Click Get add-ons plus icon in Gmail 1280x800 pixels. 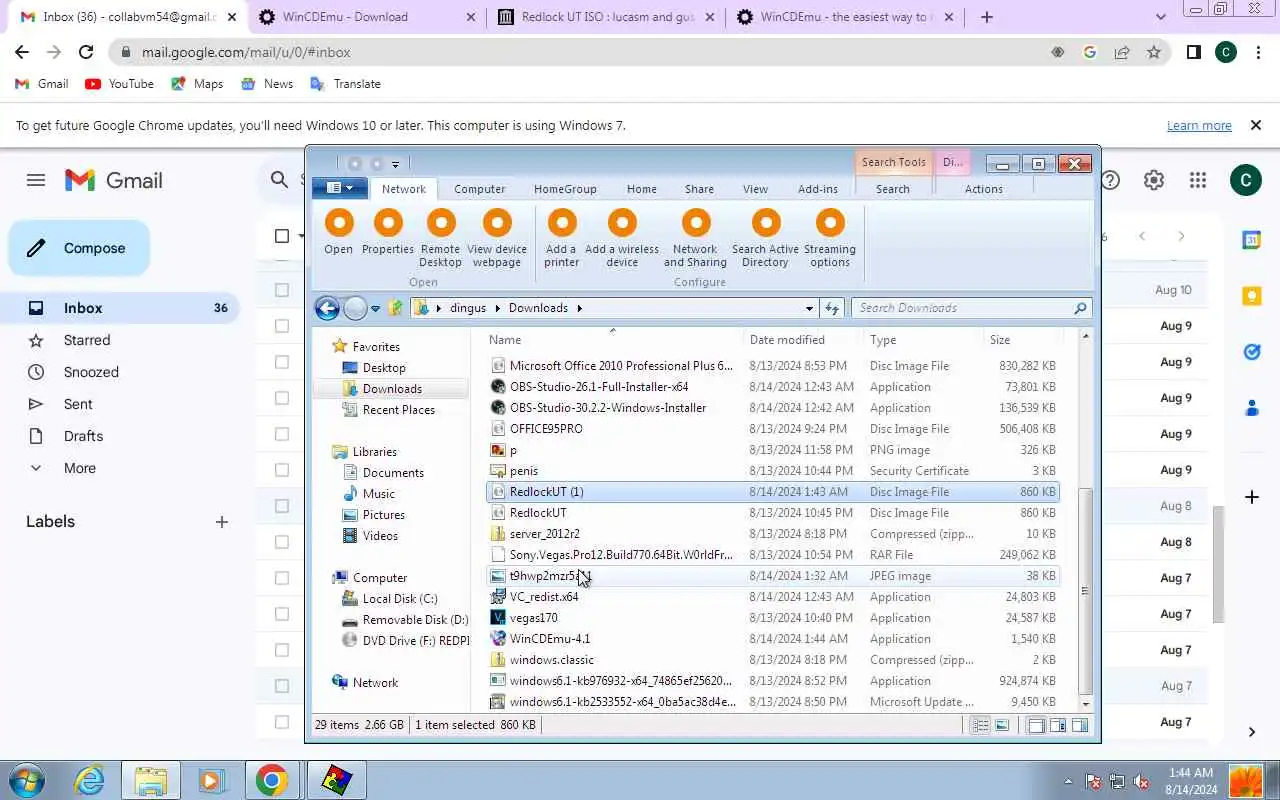point(1252,497)
